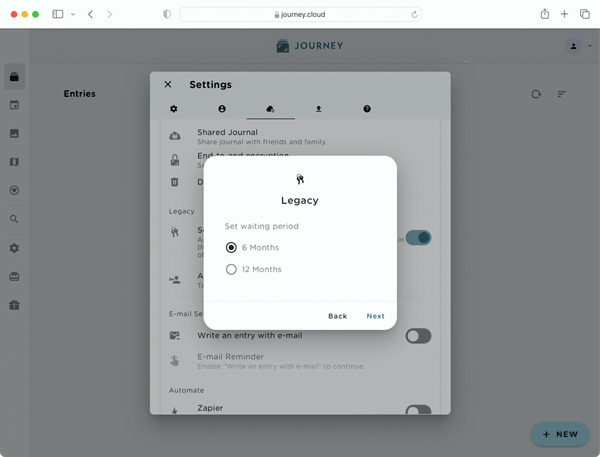Viewport: 600px width, 457px height.
Task: Open the calendar view in the sidebar
Action: pos(15,105)
